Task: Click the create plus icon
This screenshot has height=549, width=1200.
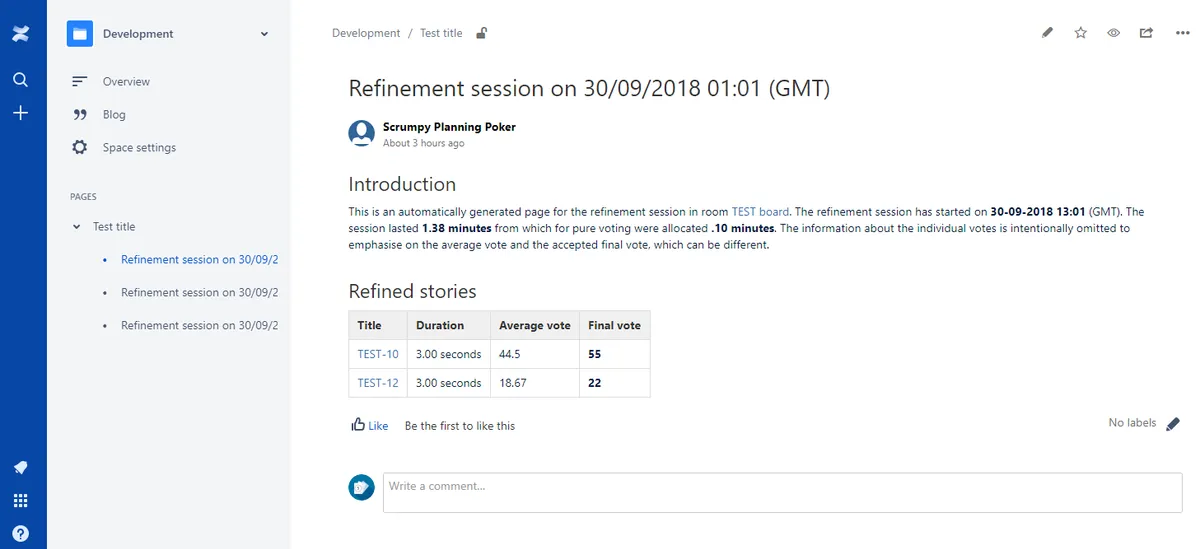Action: [21, 113]
